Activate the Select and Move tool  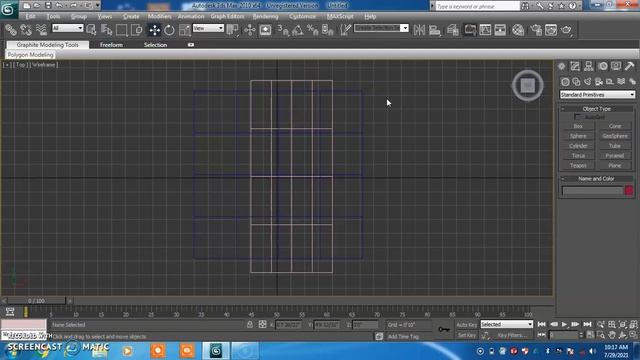click(x=154, y=30)
